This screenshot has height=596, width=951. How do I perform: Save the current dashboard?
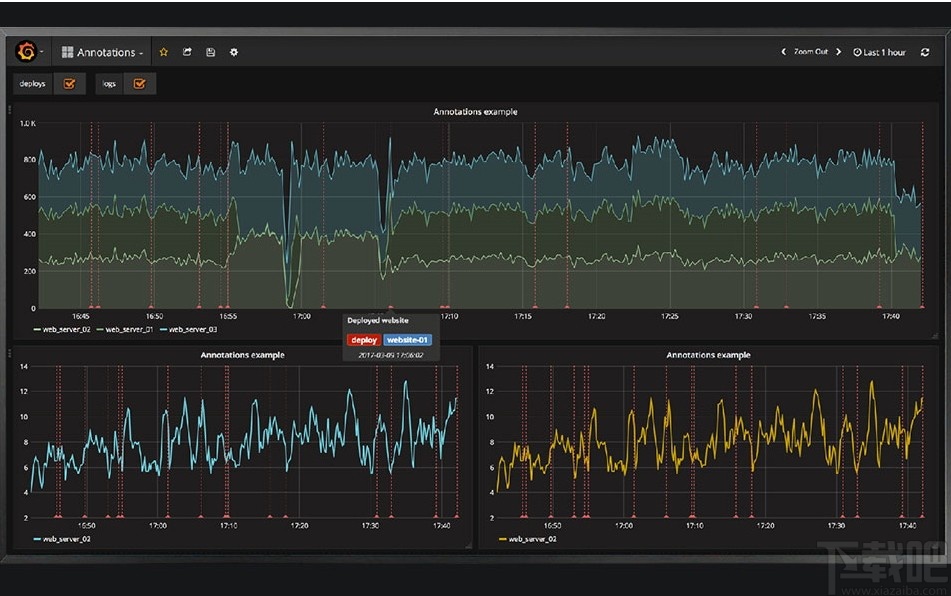coord(210,52)
